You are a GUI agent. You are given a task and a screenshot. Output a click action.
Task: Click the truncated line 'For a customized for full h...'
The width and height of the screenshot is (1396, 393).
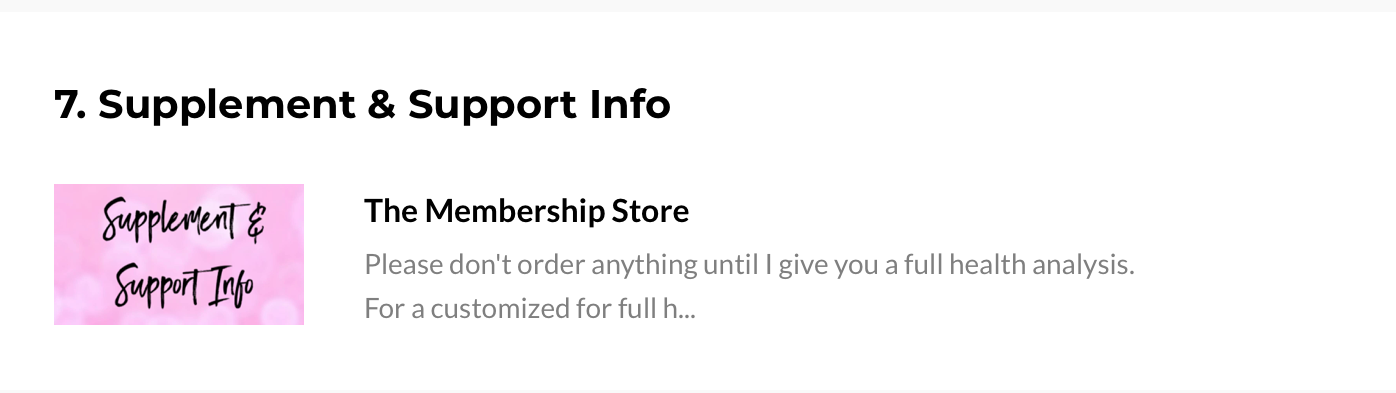[x=529, y=308]
